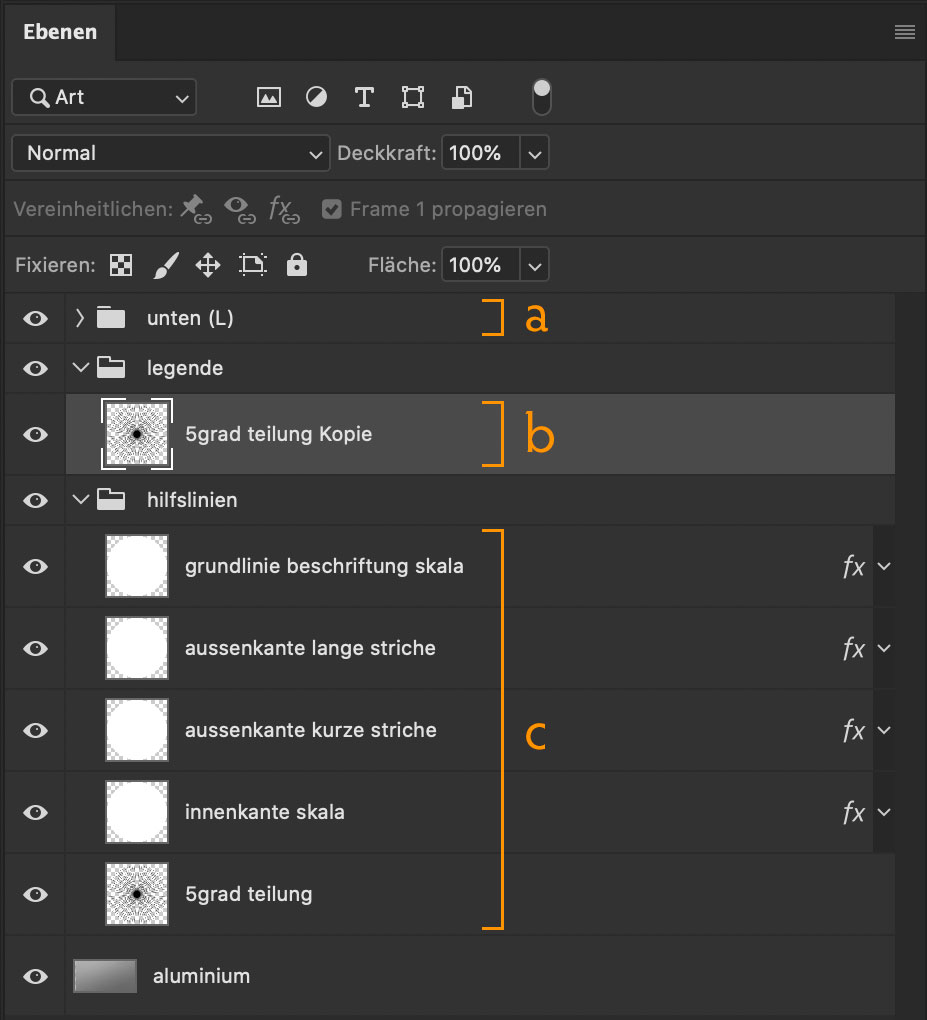Select aussenkante lange striche layer name

[x=310, y=648]
